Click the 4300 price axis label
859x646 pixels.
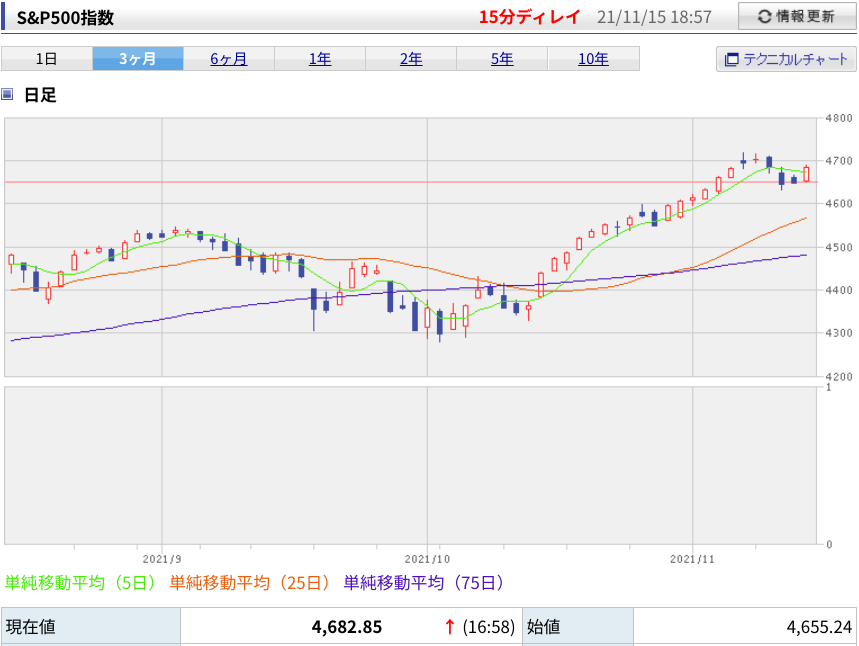click(839, 333)
